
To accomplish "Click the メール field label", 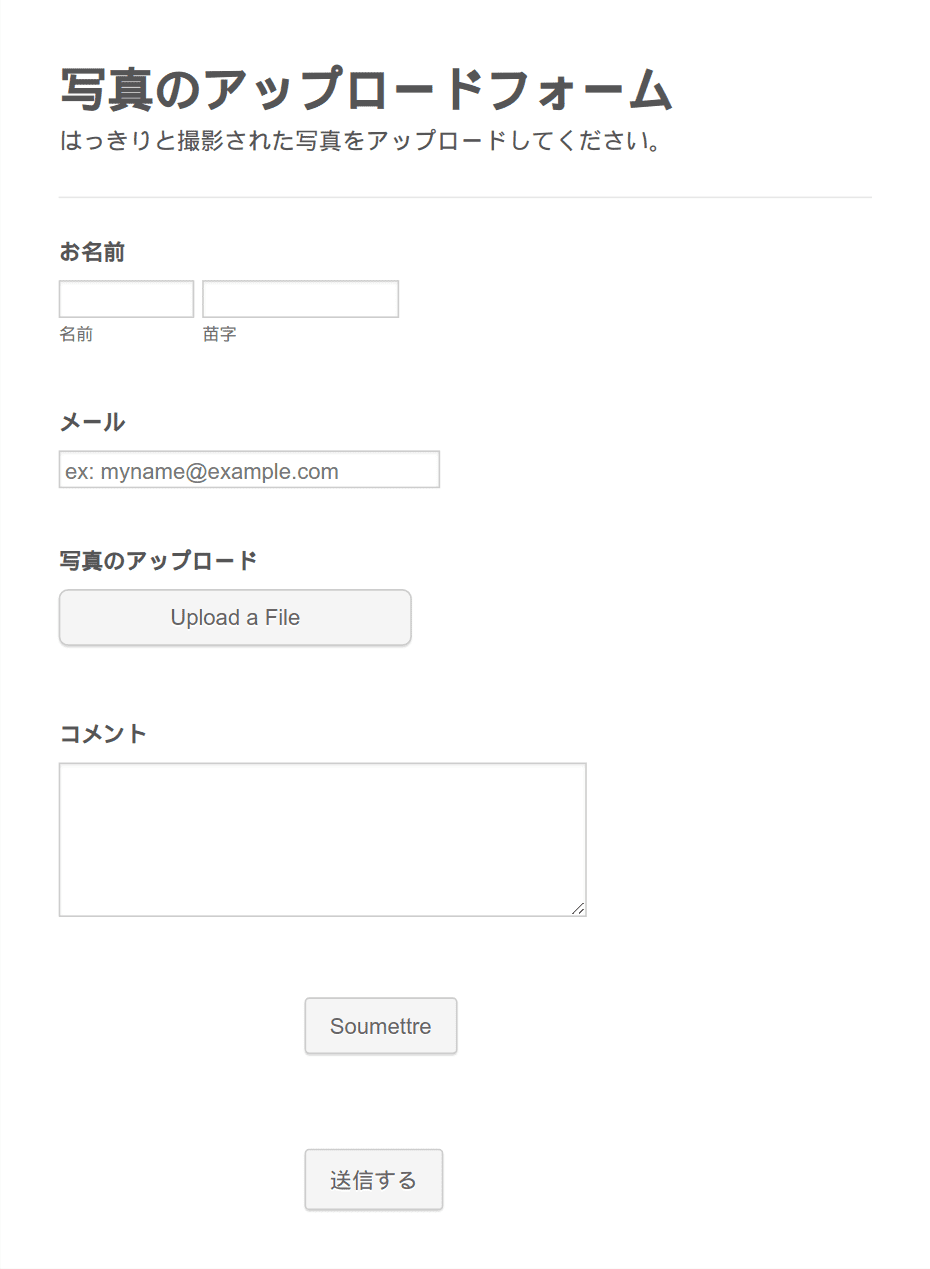I will click(x=92, y=422).
